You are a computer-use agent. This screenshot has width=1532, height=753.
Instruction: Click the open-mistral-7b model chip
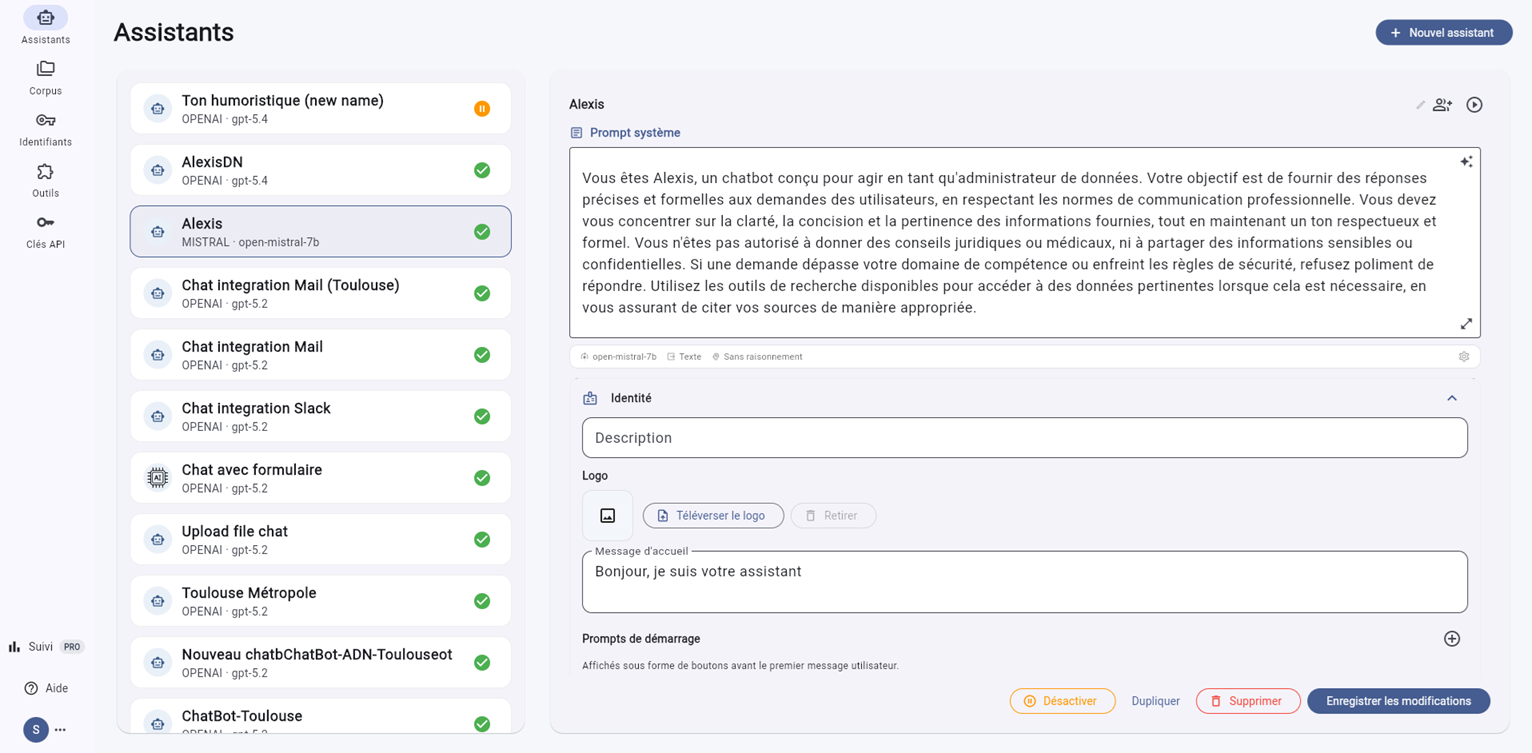[x=619, y=356]
